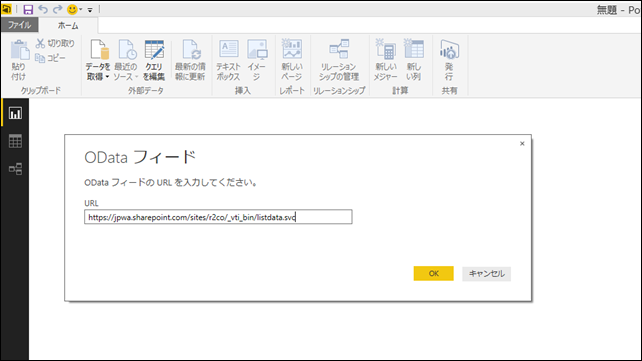Click OK in the OData フィード dialog
642x361 pixels.
(x=434, y=273)
